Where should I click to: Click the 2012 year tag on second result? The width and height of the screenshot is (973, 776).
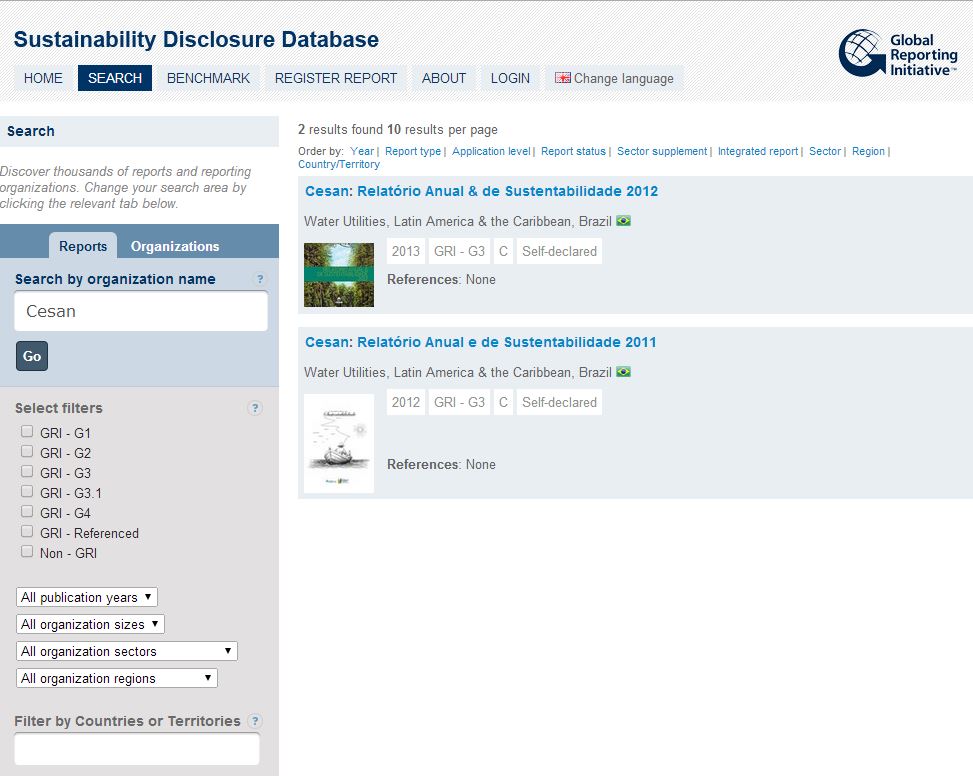406,402
